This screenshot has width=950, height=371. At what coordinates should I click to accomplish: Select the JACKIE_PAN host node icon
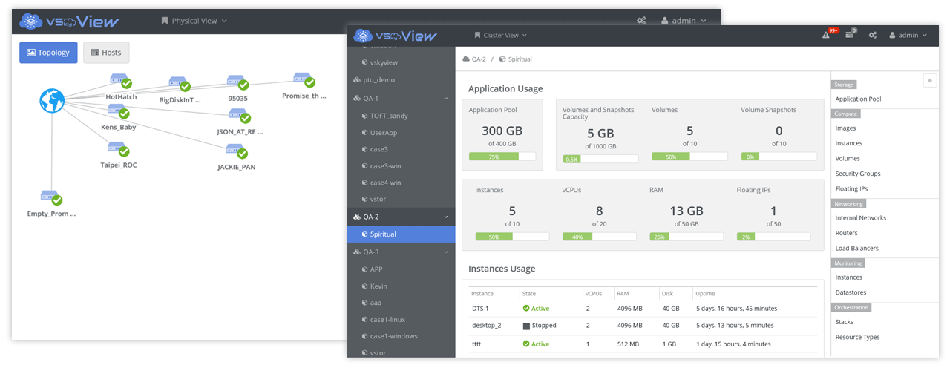pyautogui.click(x=236, y=151)
